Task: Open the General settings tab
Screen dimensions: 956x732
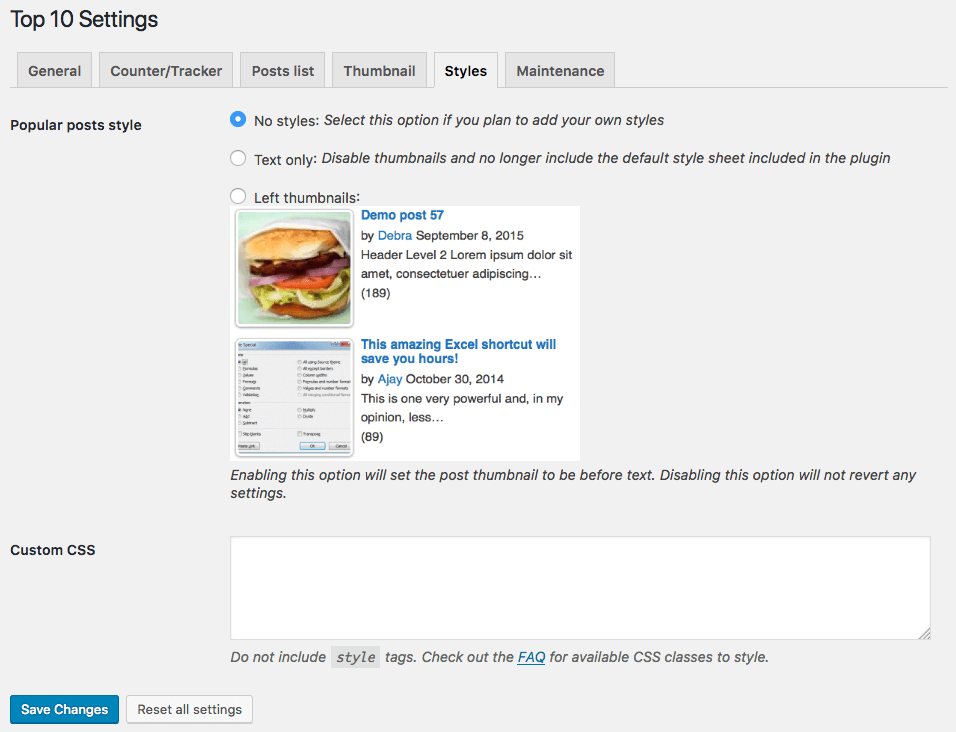Action: point(55,71)
